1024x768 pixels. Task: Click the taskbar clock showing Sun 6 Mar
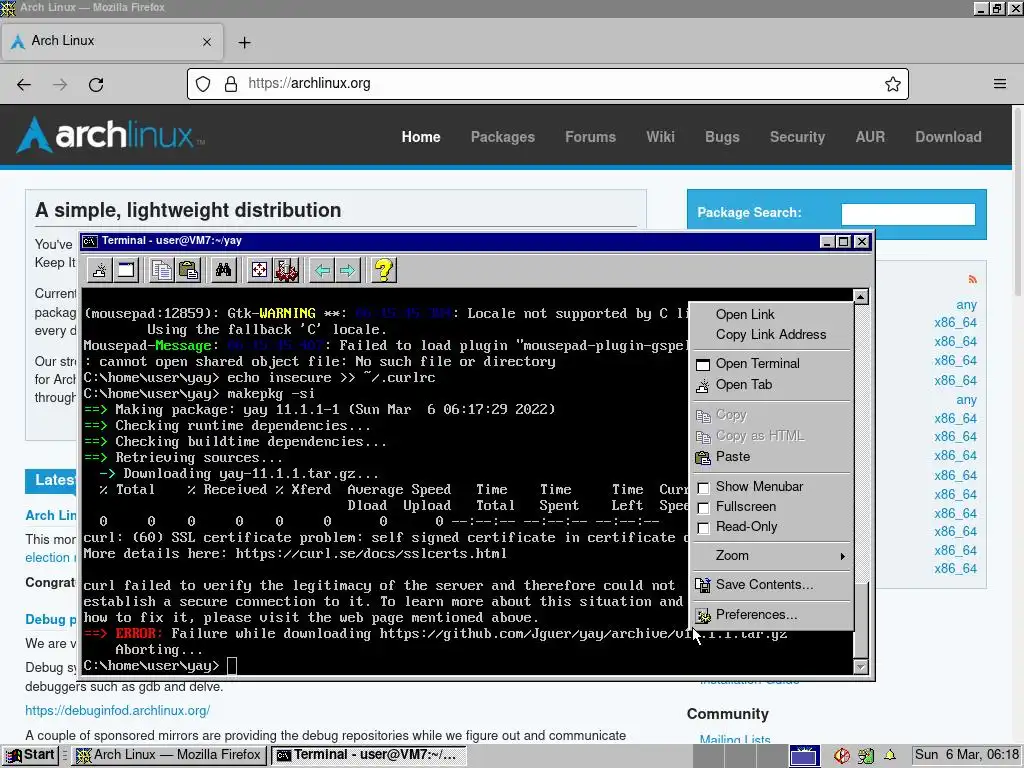point(967,755)
